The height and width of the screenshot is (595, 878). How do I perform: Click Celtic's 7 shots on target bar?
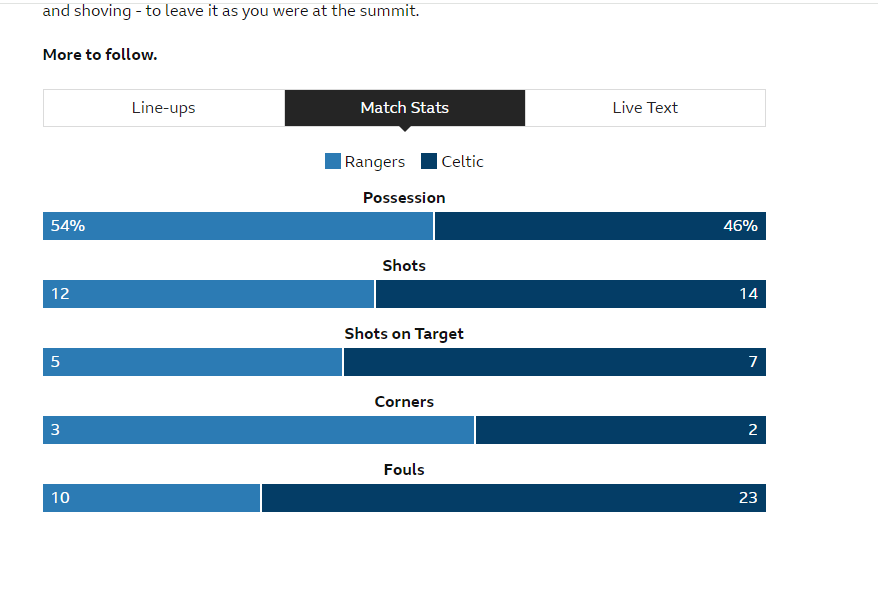point(554,362)
